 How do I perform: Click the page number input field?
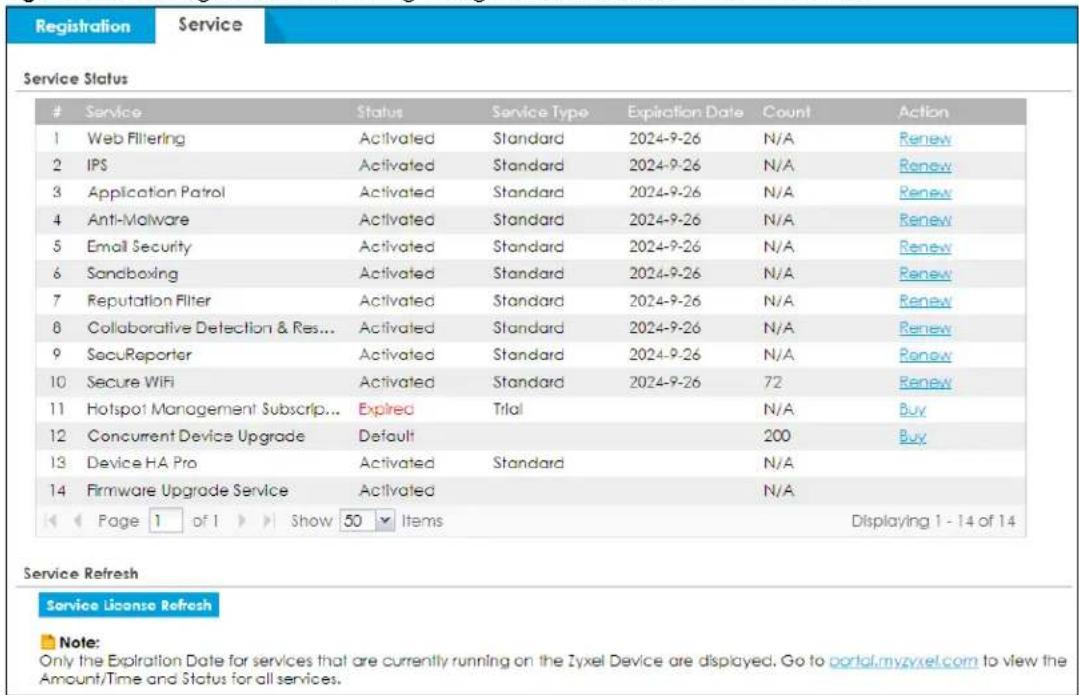[165, 521]
